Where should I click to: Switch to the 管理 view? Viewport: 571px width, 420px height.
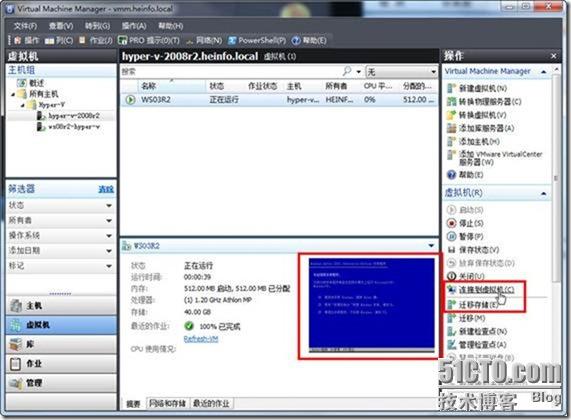[61, 383]
